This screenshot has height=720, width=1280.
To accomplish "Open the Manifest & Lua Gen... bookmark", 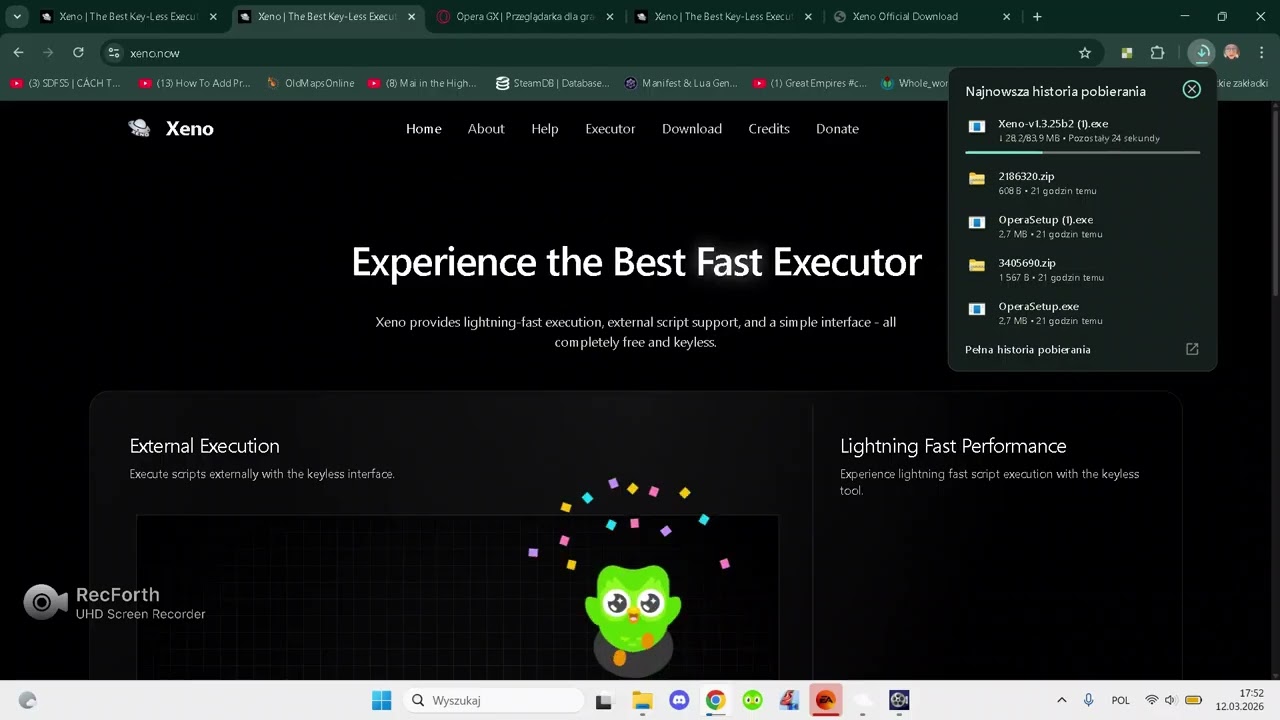I will [681, 83].
